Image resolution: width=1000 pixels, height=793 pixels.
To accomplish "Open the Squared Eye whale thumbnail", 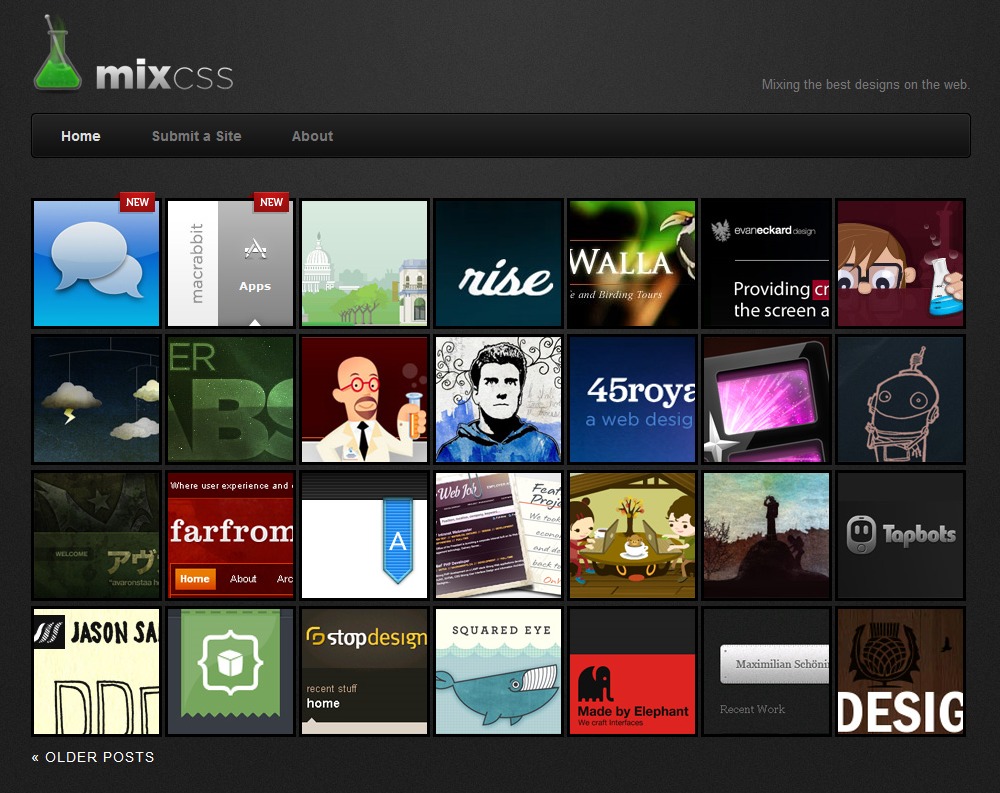I will (498, 671).
